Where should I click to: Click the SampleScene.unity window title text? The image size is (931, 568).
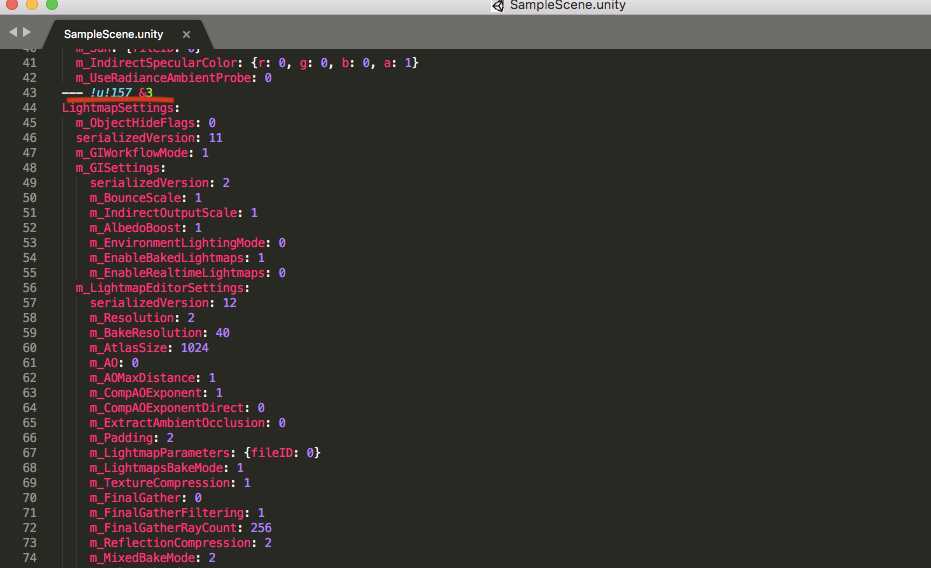pyautogui.click(x=568, y=5)
